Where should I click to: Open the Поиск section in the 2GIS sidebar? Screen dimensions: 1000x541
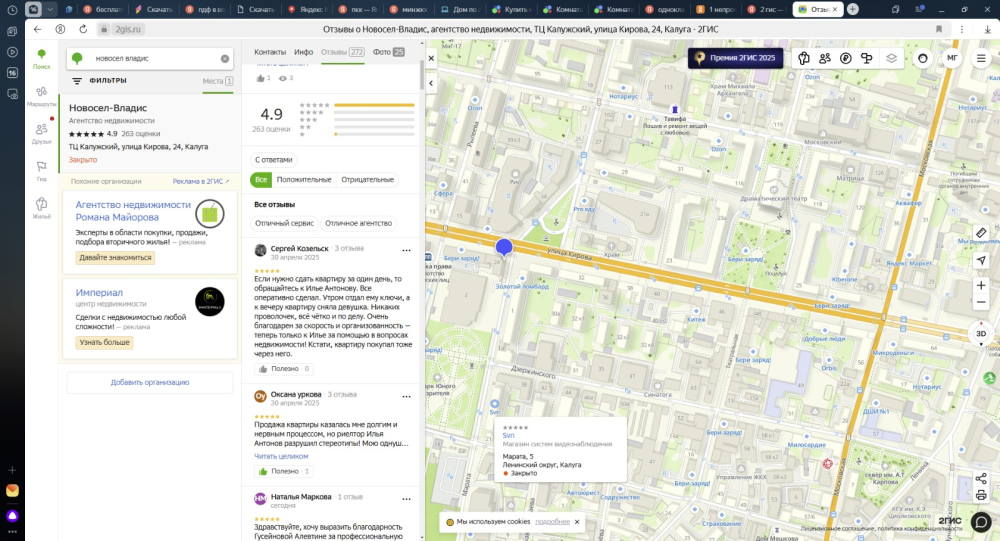click(41, 59)
